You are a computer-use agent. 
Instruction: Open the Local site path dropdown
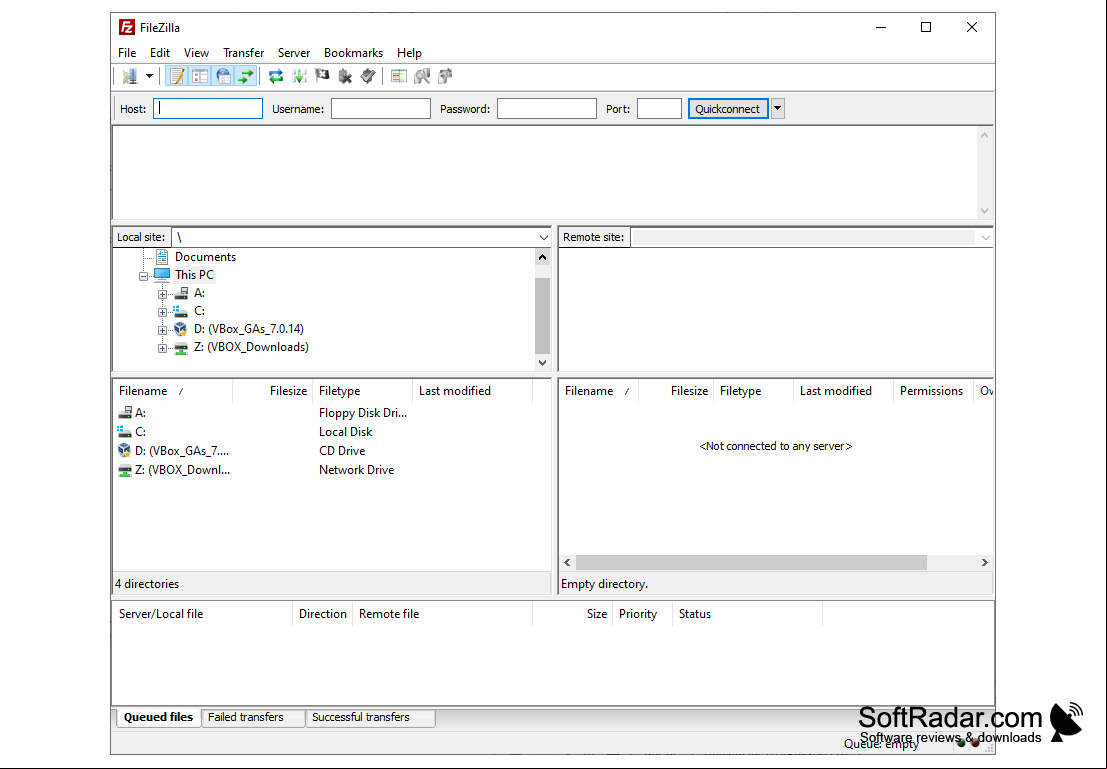point(543,238)
